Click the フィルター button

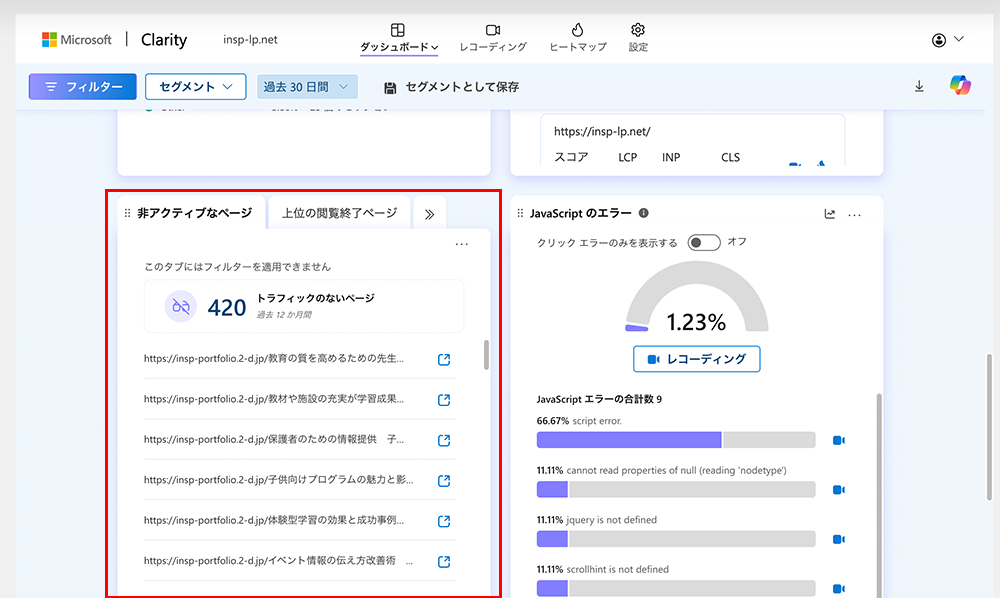(83, 87)
